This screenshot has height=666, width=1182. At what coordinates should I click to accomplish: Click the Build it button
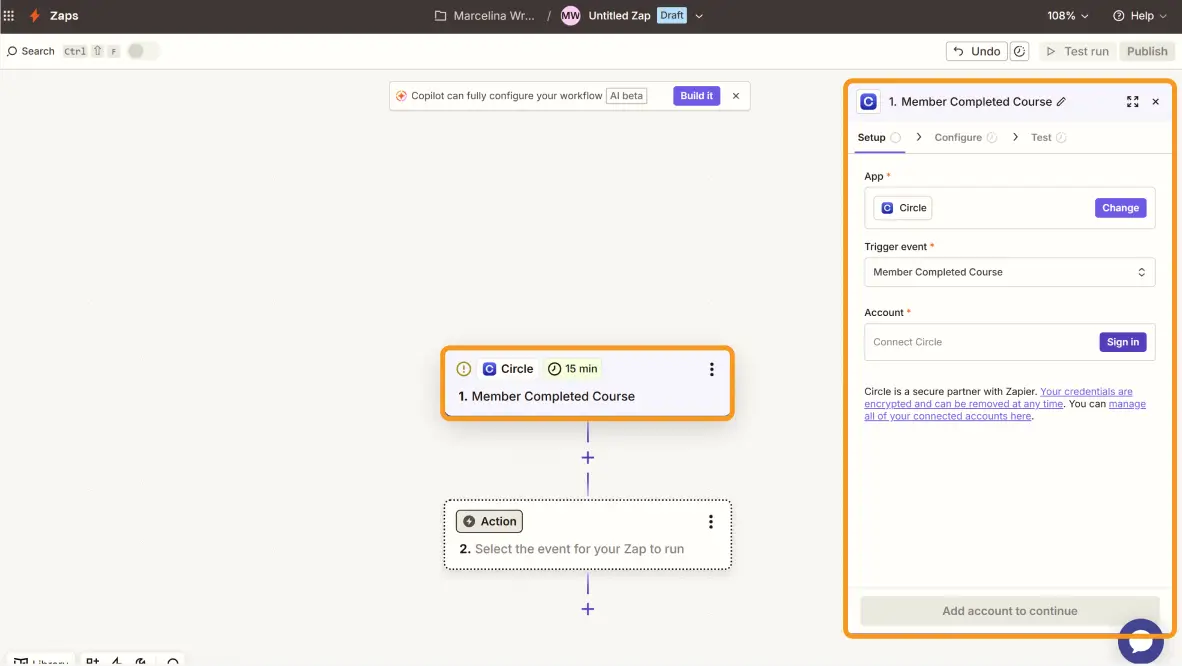click(x=696, y=96)
